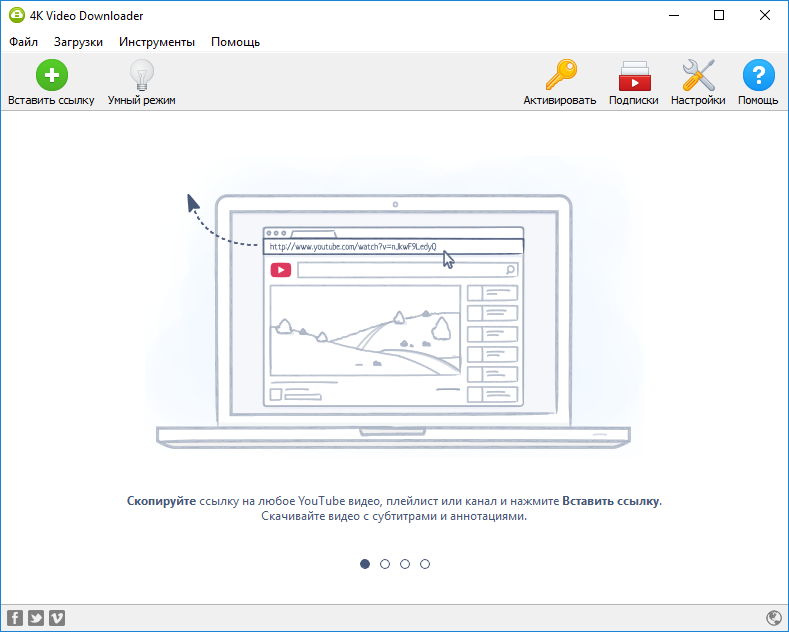Screen dimensions: 789x632
Task: Click the green Вставить ссылку plus icon
Action: (52, 75)
